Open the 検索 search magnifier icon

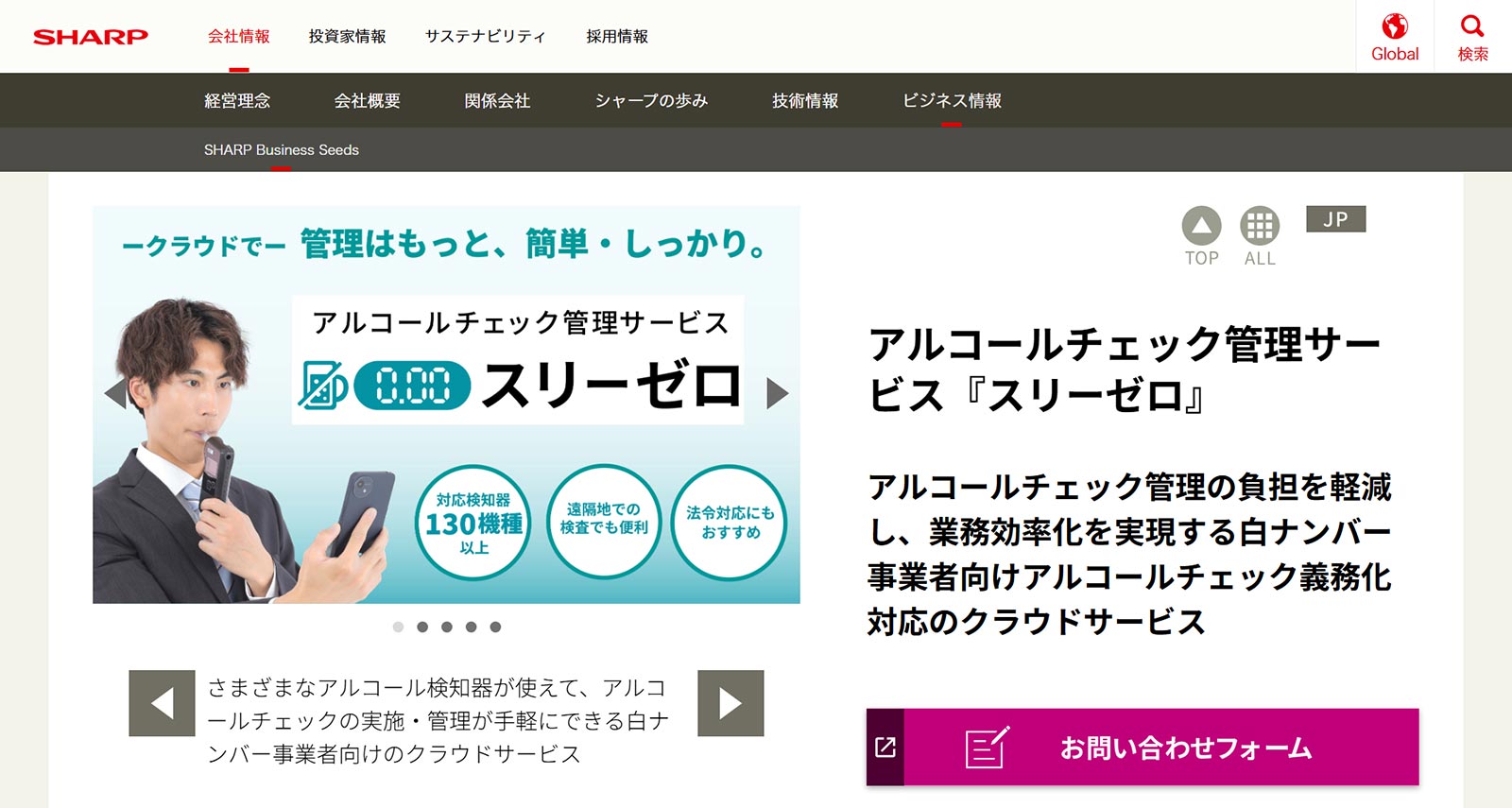pos(1472,26)
